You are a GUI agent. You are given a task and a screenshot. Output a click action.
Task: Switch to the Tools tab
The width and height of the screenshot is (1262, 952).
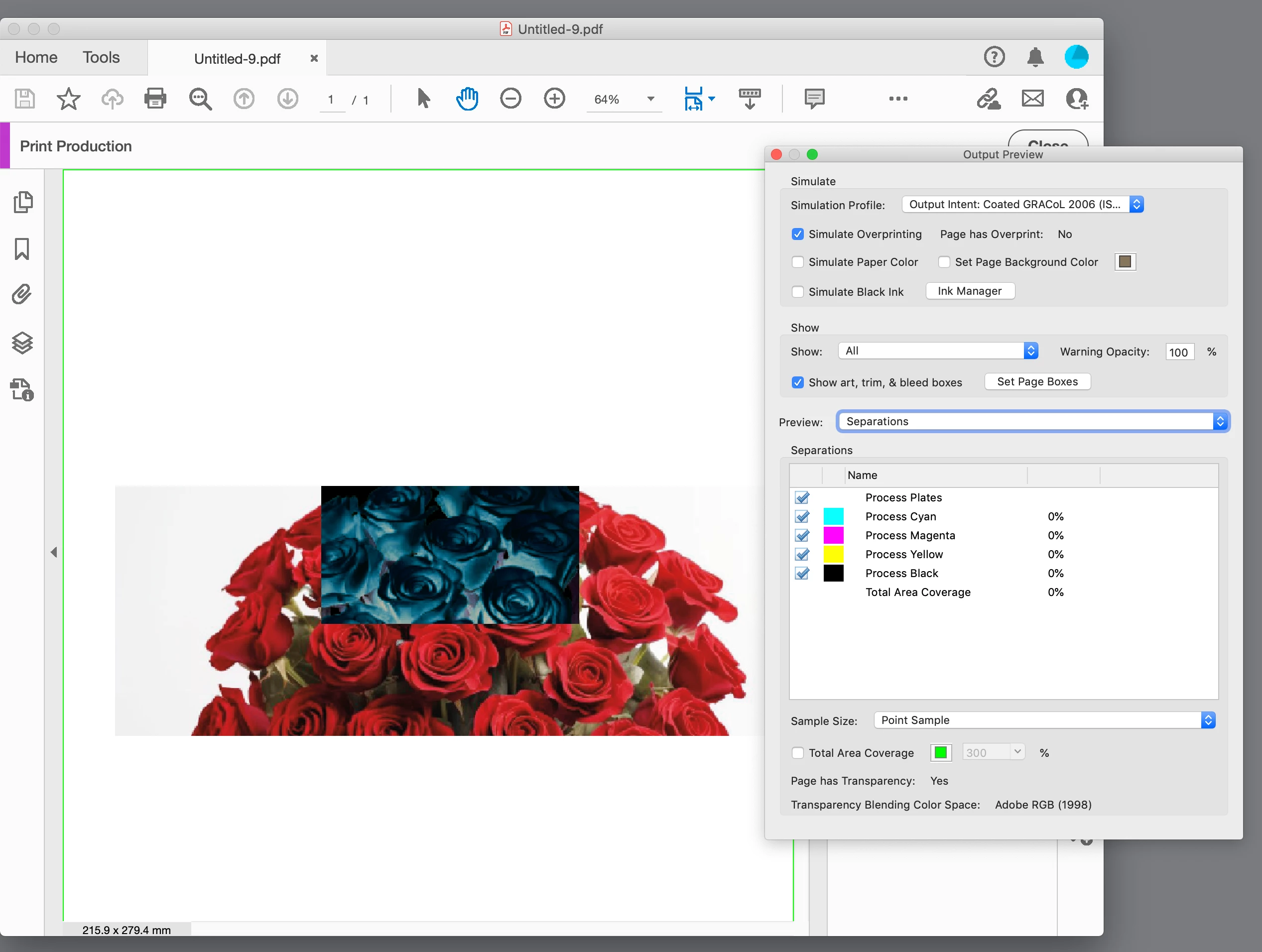(101, 57)
